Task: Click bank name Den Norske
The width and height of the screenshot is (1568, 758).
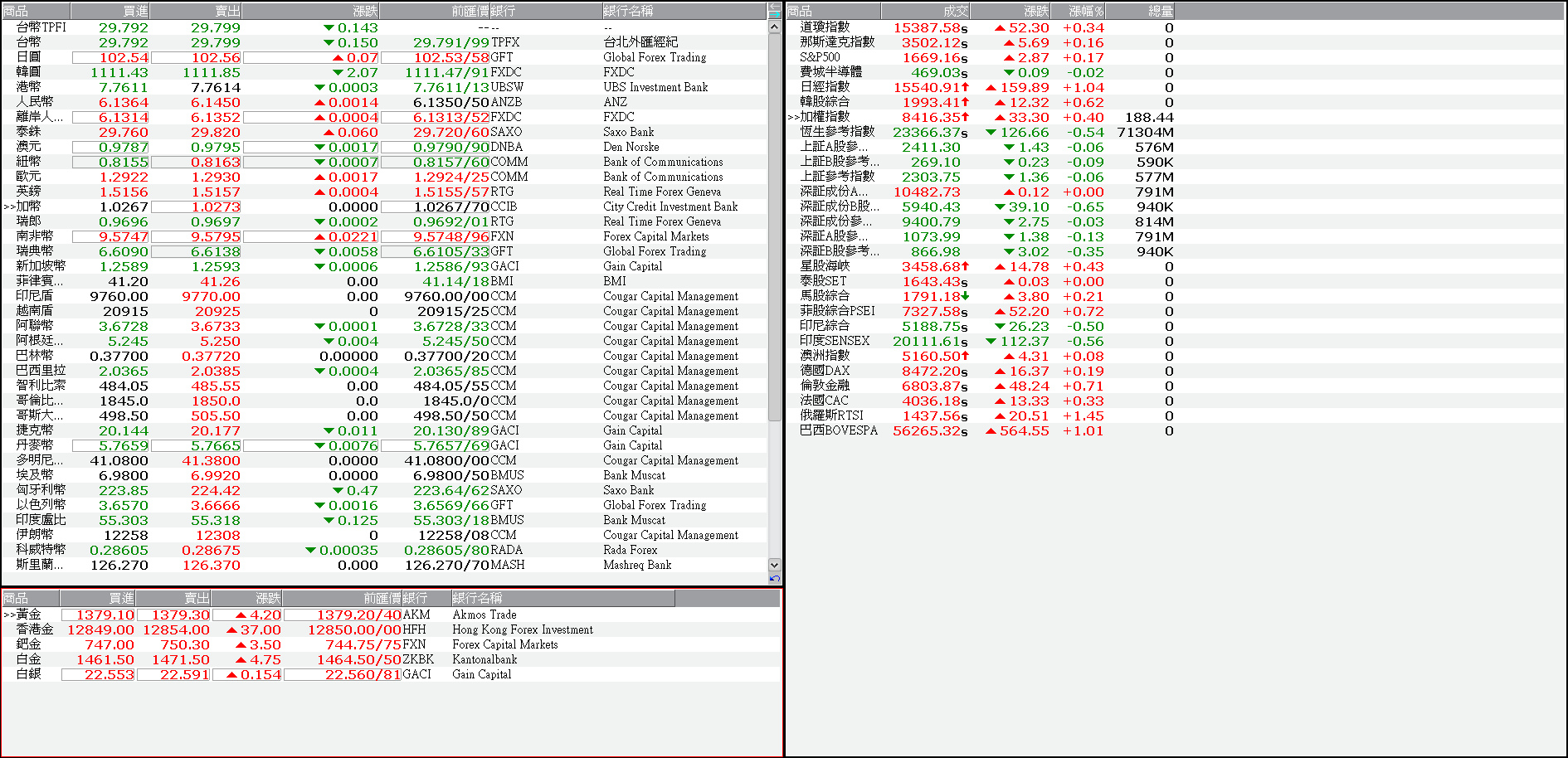Action: (631, 147)
